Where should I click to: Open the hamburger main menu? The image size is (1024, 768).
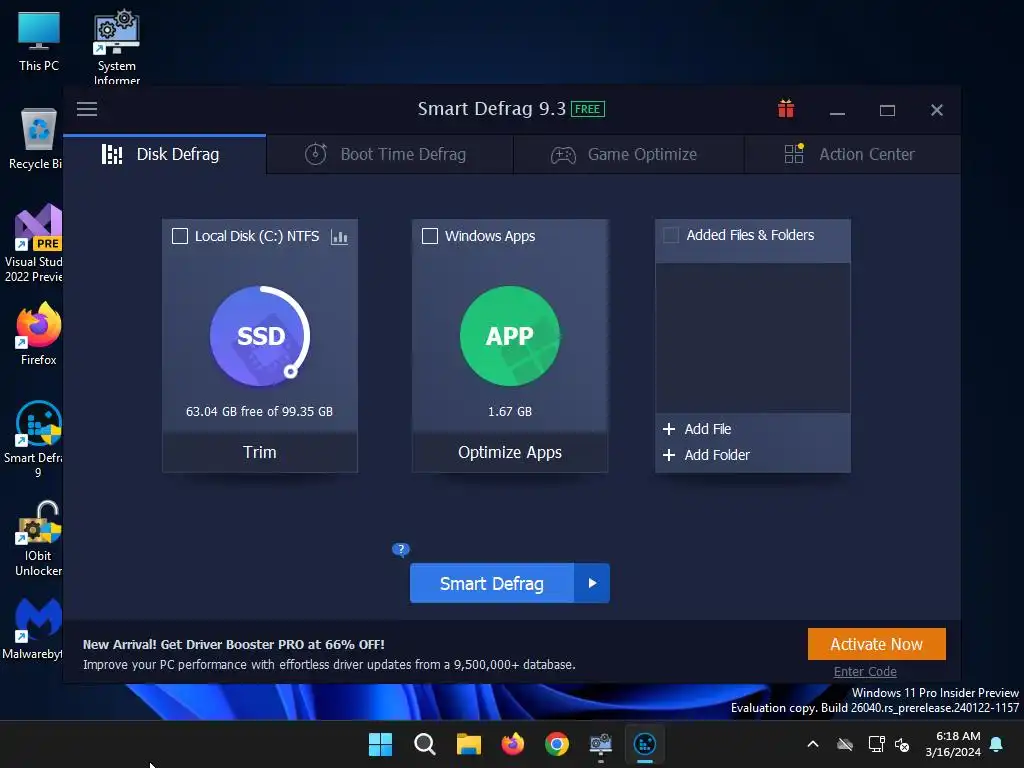(x=87, y=109)
